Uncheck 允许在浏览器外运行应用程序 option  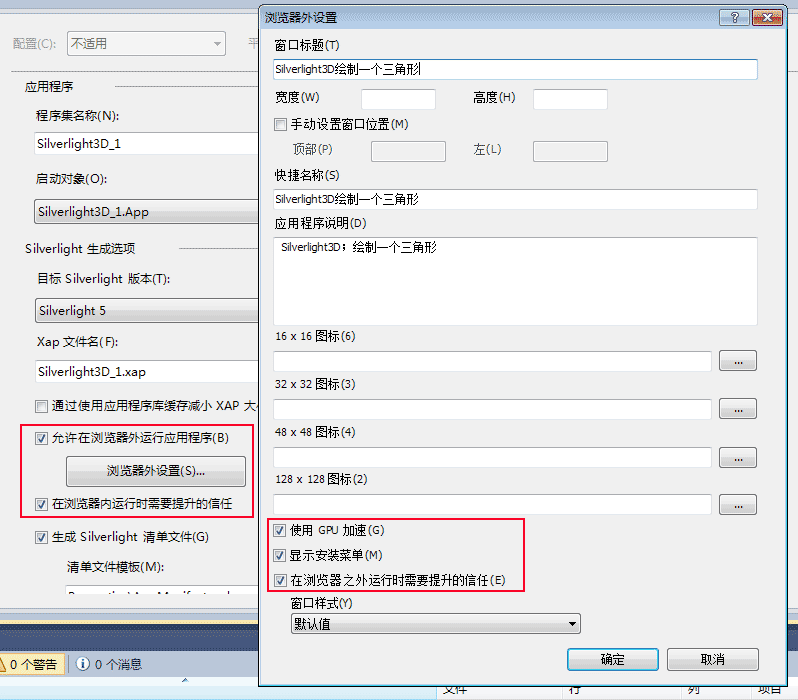click(41, 438)
